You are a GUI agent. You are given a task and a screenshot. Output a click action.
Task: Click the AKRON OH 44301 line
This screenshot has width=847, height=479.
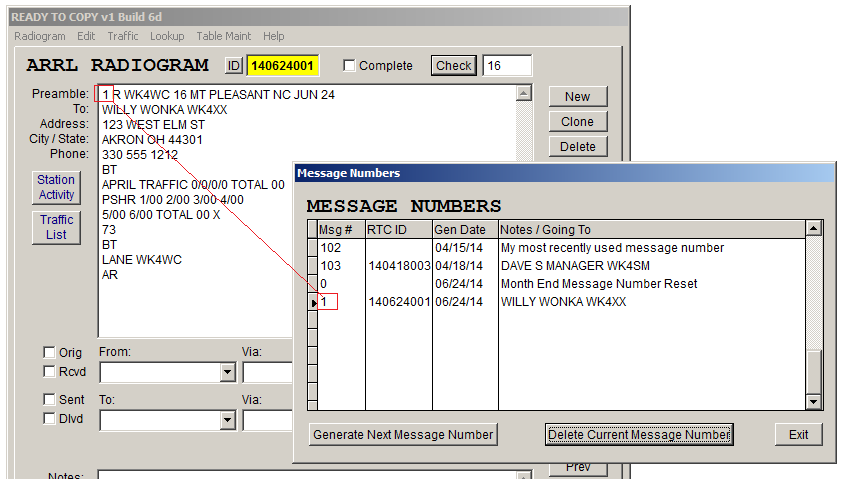[152, 140]
